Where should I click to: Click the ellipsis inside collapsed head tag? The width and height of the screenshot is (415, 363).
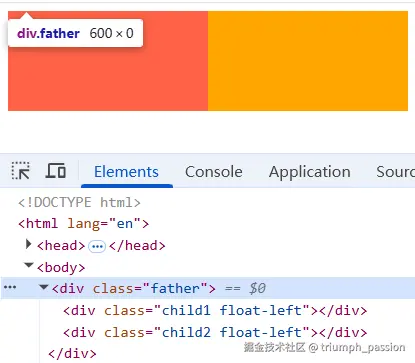[x=97, y=247]
